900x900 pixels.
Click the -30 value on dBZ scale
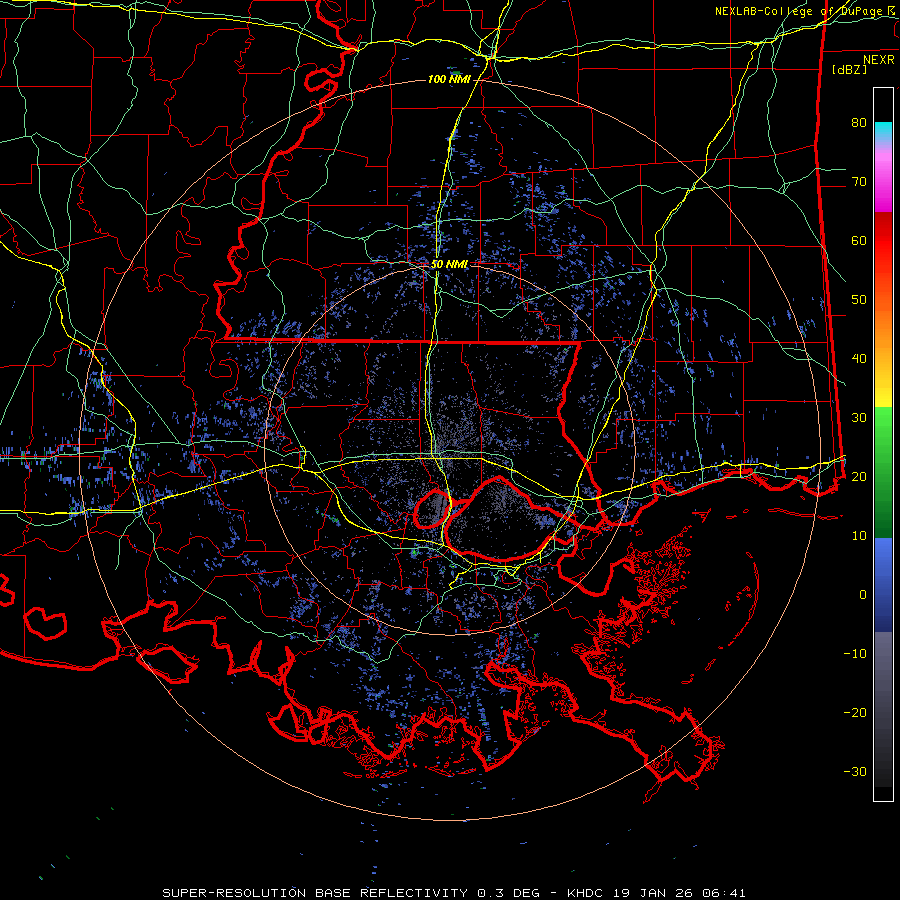tap(855, 772)
